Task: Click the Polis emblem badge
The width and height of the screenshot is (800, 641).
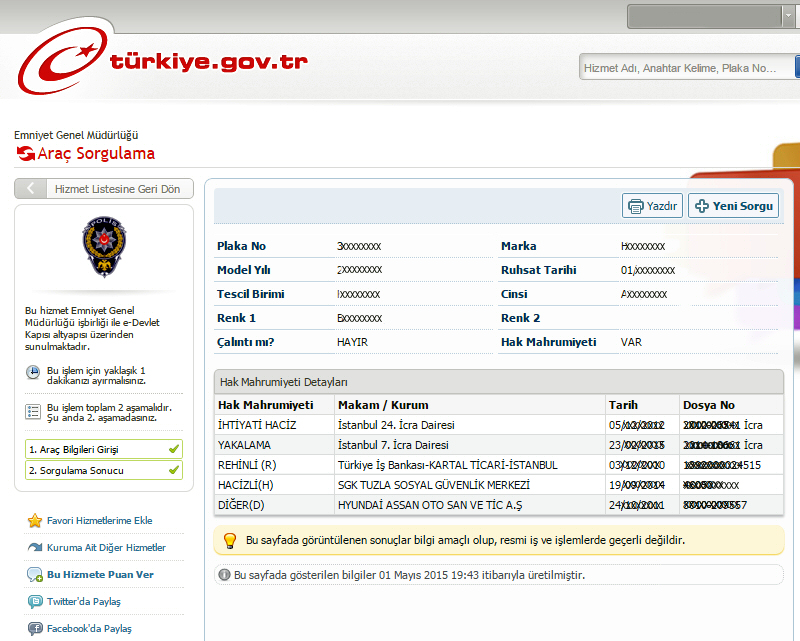Action: (104, 246)
